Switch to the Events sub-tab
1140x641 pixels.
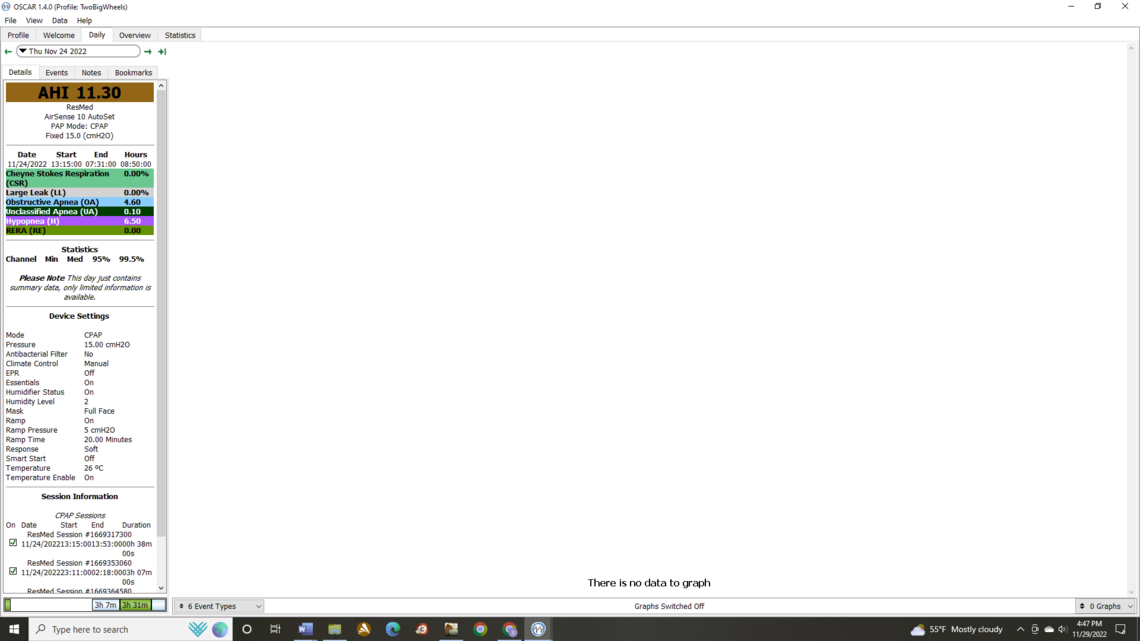coord(56,73)
